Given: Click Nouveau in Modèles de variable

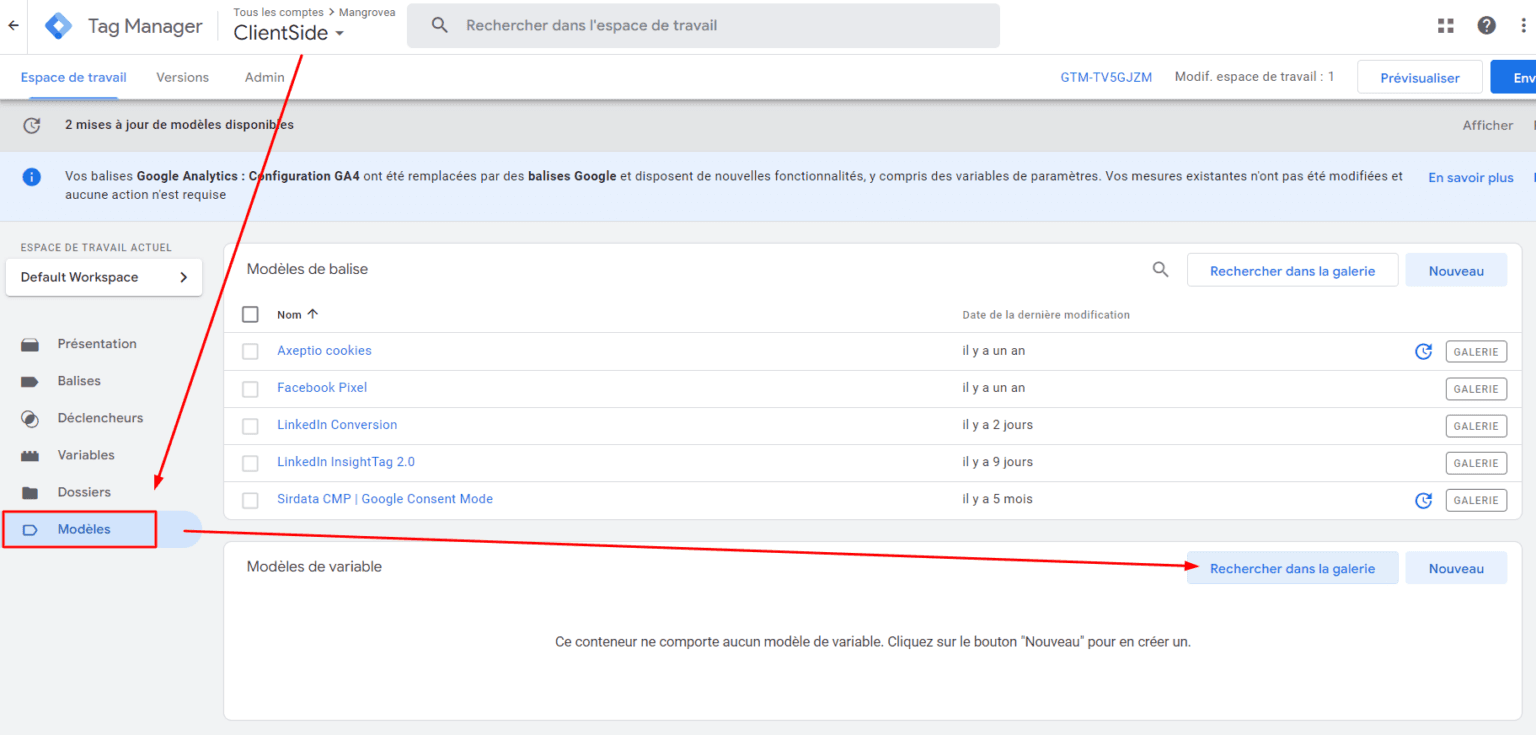Looking at the screenshot, I should (1456, 568).
